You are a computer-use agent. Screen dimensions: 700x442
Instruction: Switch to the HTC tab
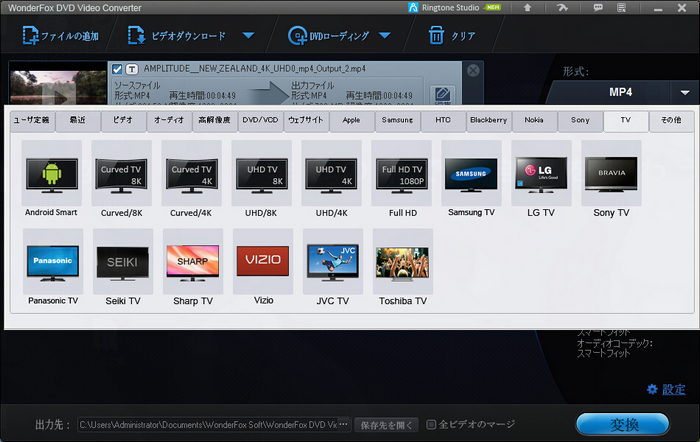pos(443,121)
